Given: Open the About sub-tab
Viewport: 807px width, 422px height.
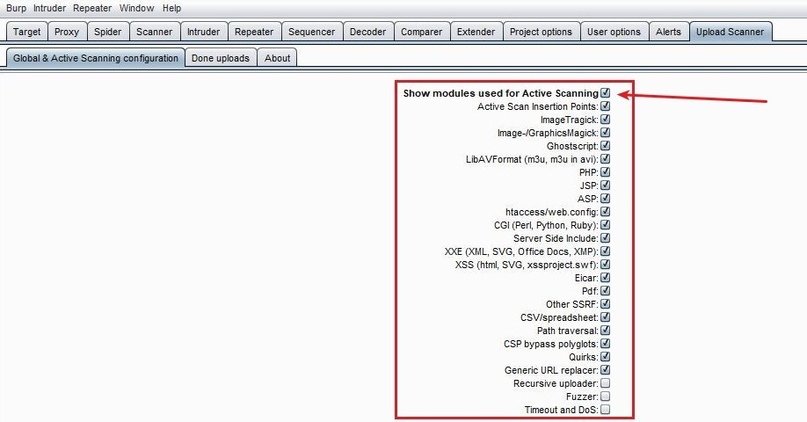Looking at the screenshot, I should 278,58.
